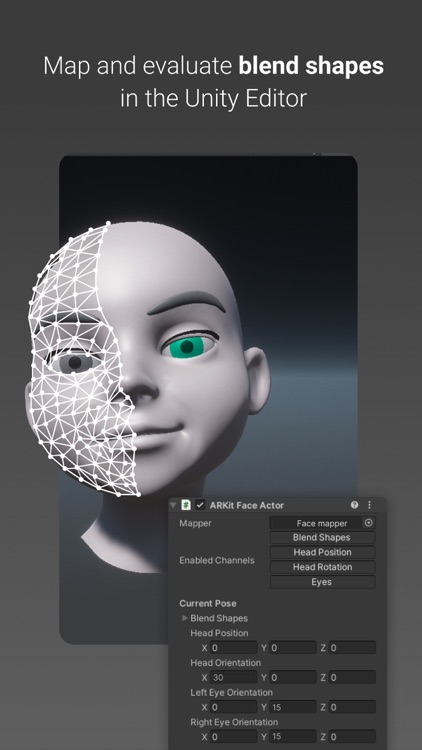The image size is (422, 750).
Task: Click the Right Eye Orientation Y field
Action: tap(293, 737)
